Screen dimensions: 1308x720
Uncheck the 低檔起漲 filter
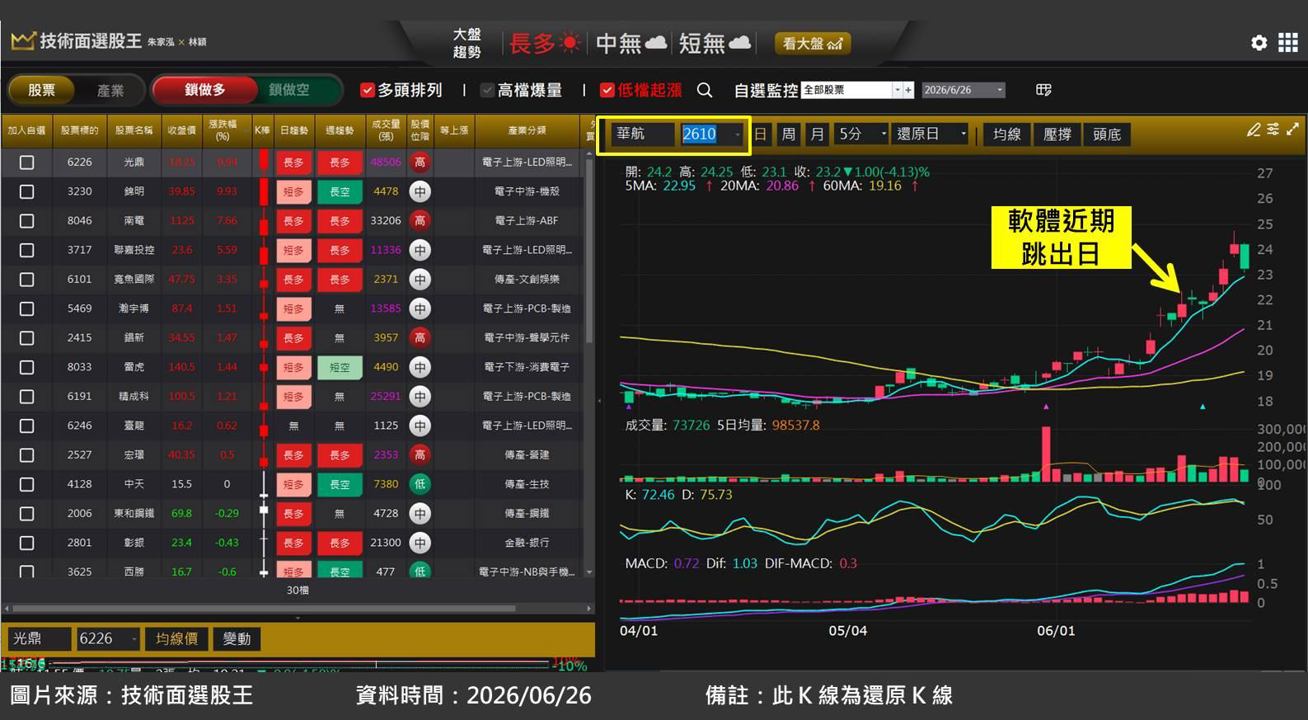pyautogui.click(x=607, y=90)
